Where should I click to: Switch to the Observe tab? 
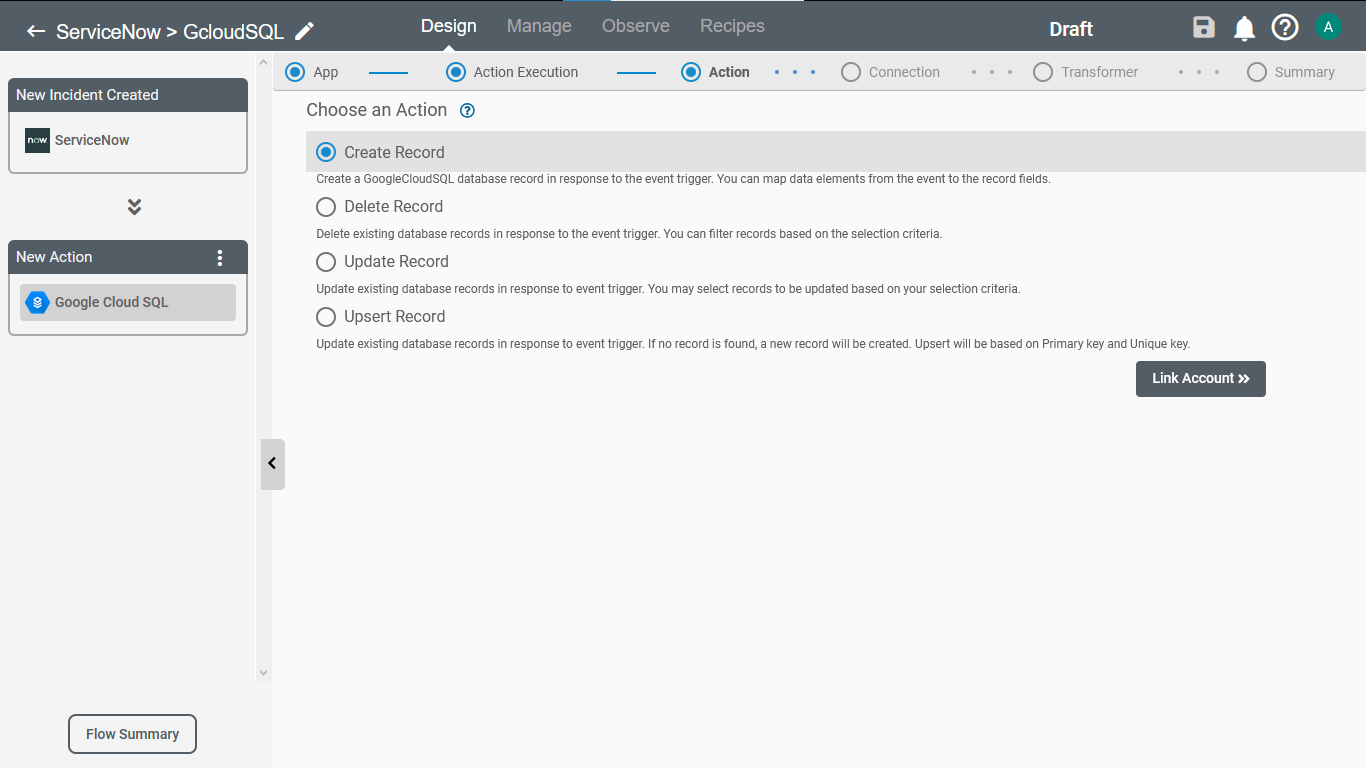pyautogui.click(x=636, y=26)
